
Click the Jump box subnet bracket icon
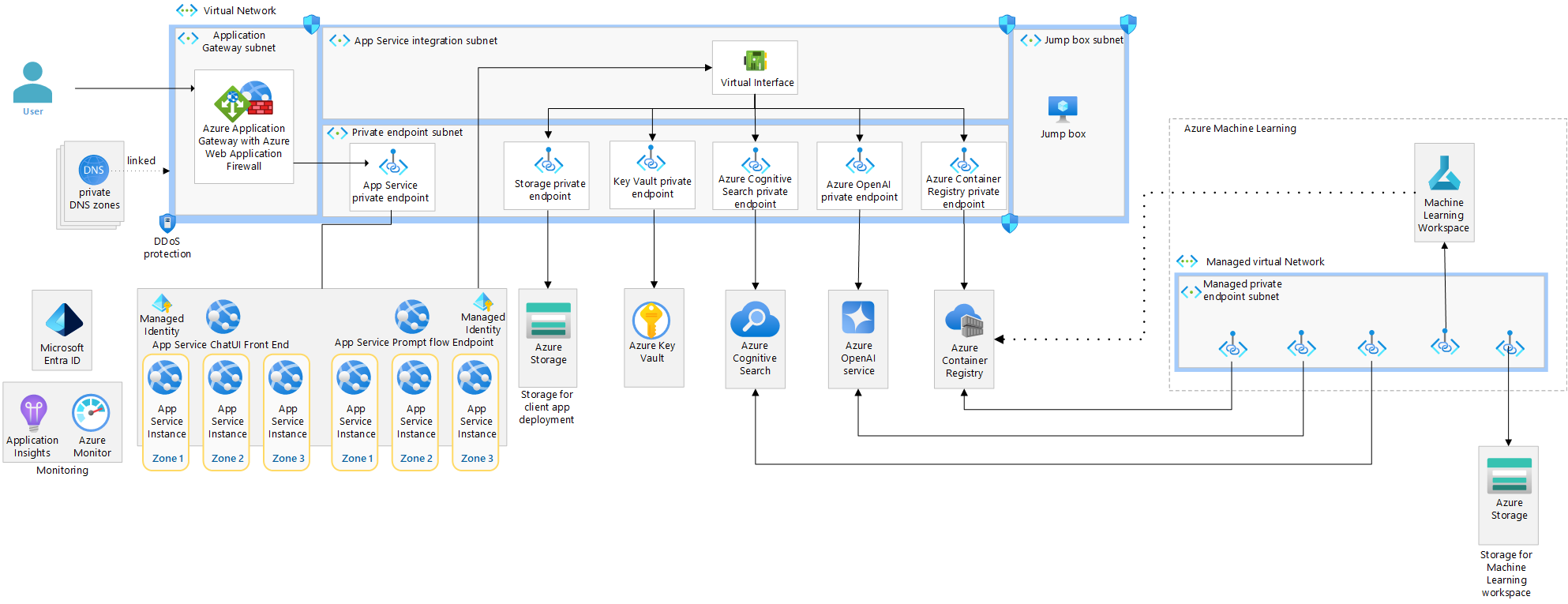click(1030, 40)
